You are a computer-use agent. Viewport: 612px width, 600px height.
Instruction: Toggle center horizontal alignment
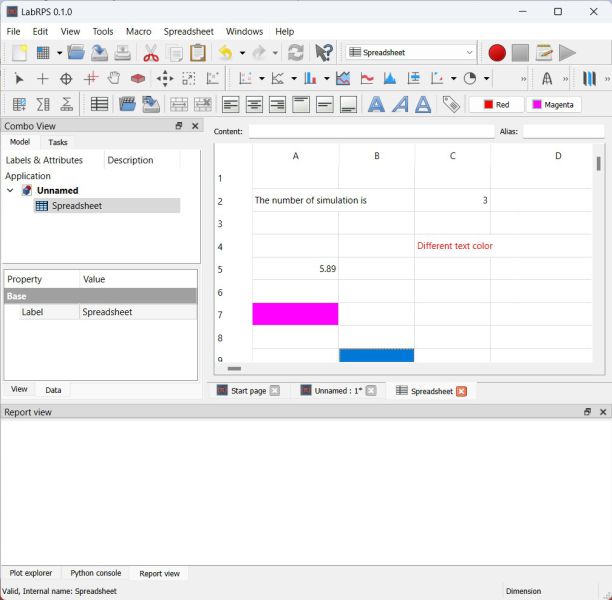254,105
